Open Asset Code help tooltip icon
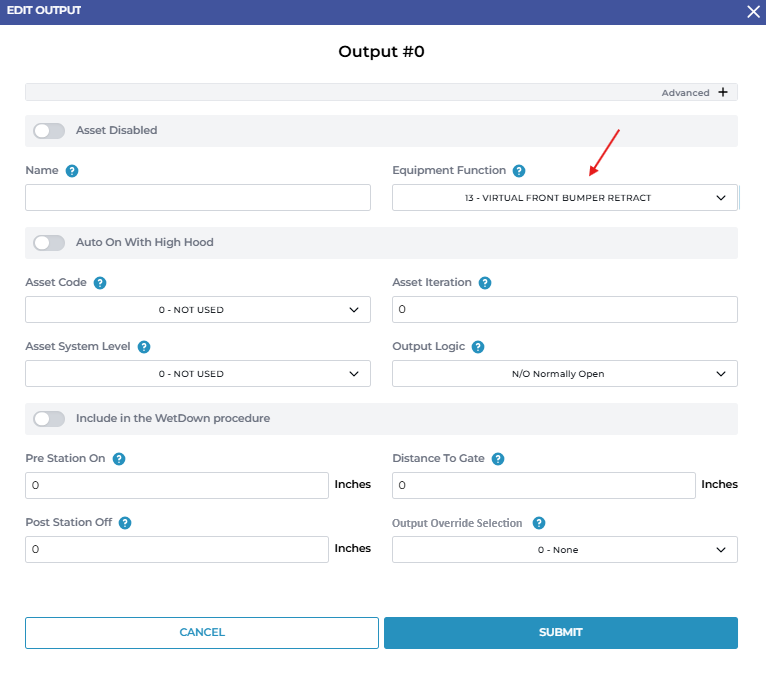The height and width of the screenshot is (691, 766). coord(100,283)
